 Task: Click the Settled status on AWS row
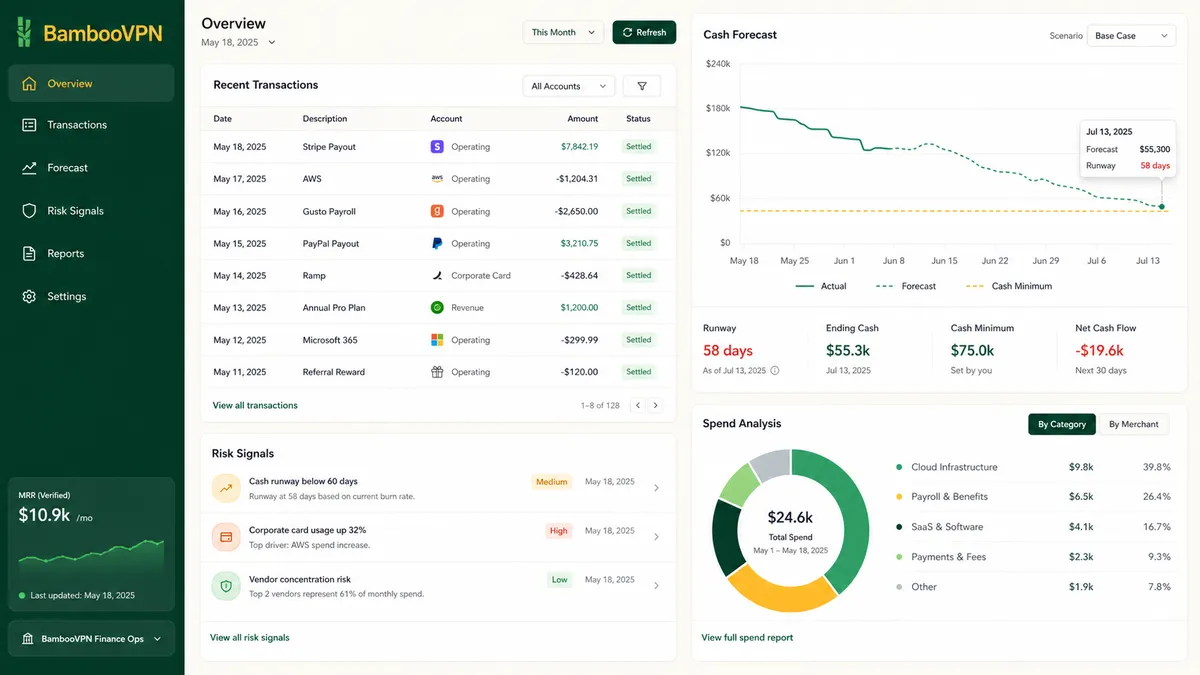click(x=639, y=179)
